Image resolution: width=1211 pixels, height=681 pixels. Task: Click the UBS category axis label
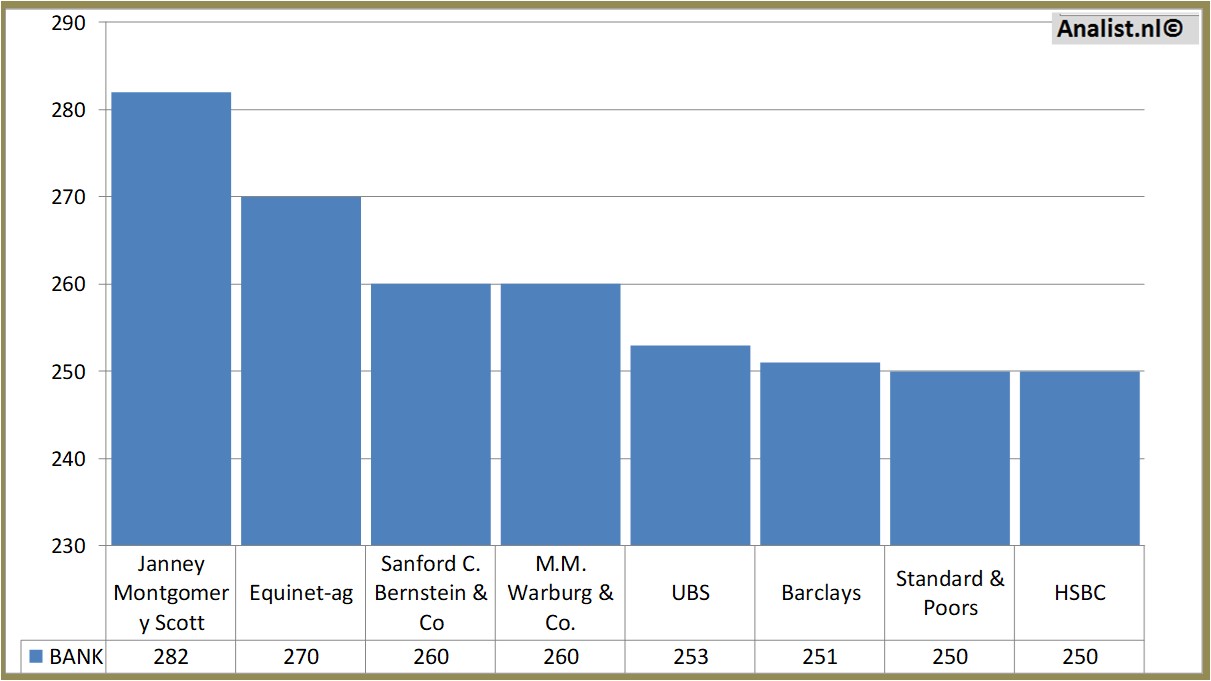[x=690, y=593]
